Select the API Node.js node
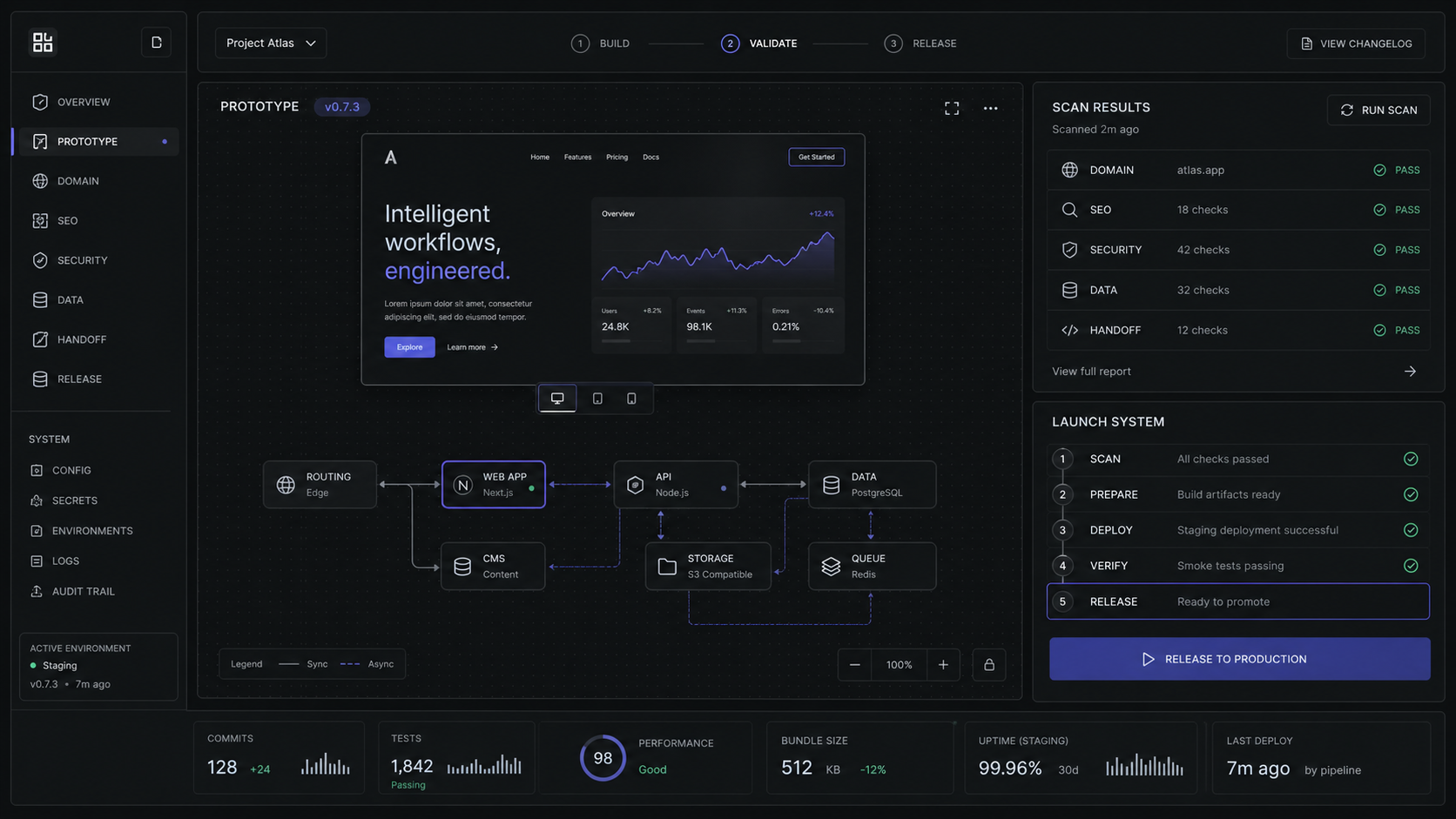The width and height of the screenshot is (1456, 819). click(676, 485)
